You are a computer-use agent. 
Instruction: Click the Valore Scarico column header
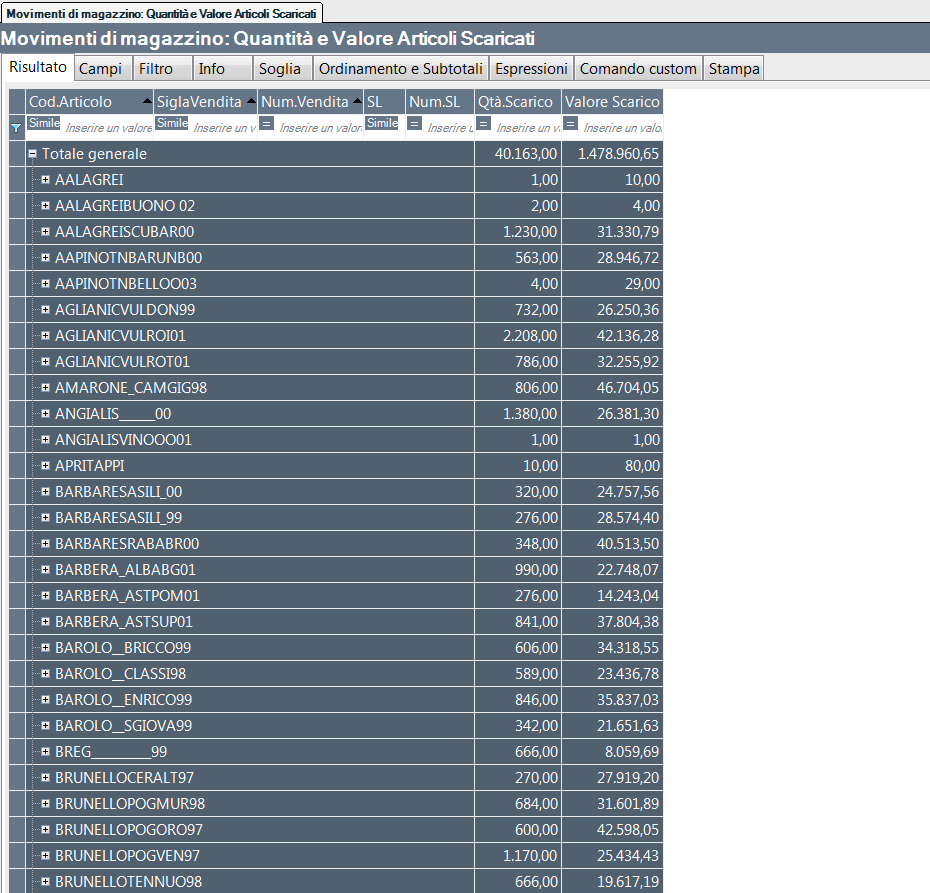tap(611, 102)
